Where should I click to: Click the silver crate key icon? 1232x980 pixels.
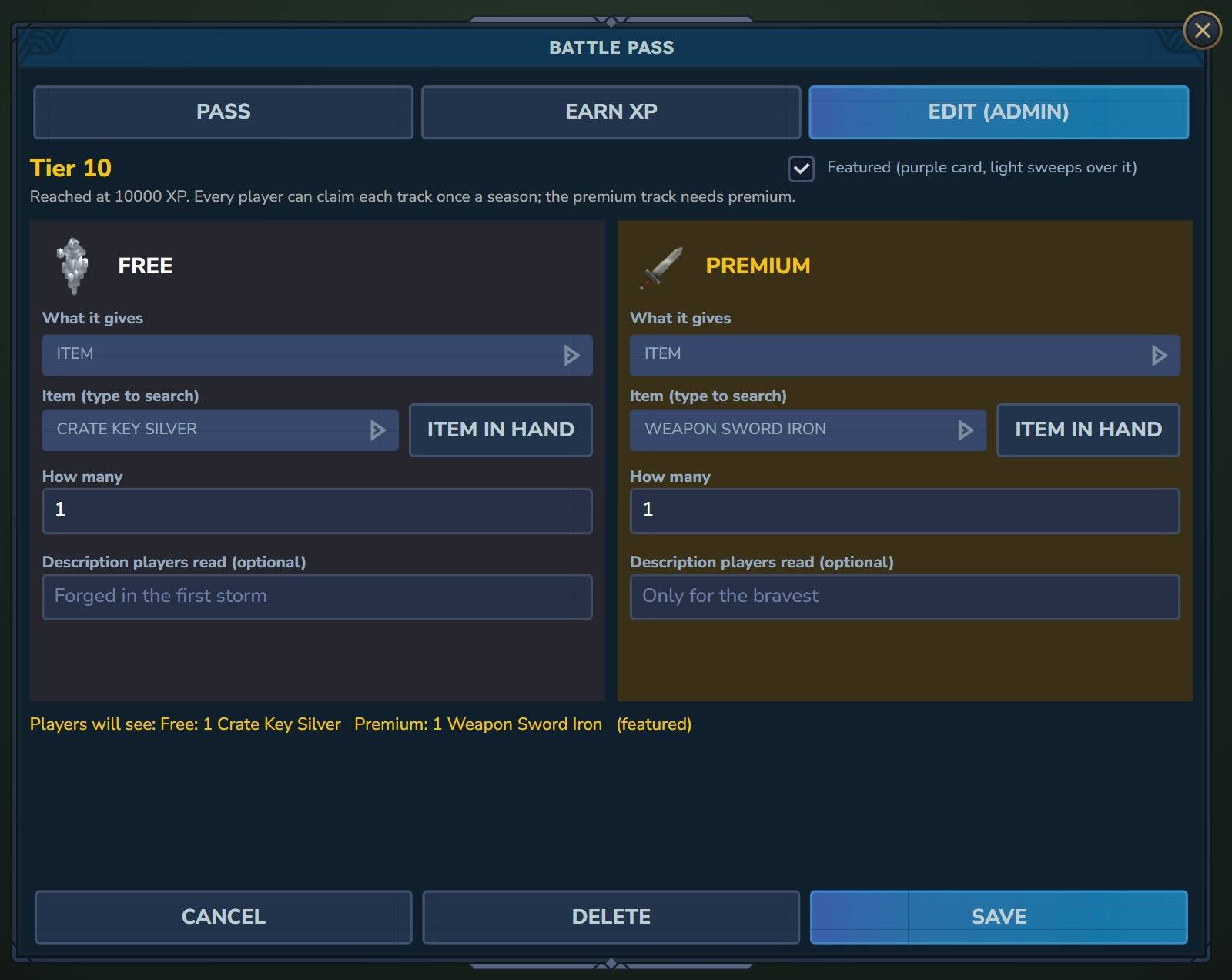73,266
